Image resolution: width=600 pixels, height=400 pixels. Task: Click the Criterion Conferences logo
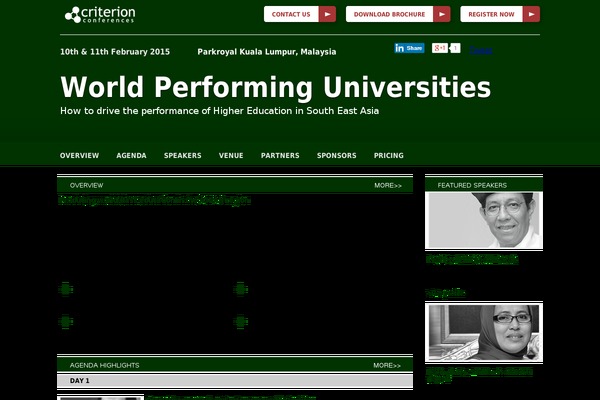pyautogui.click(x=100, y=15)
